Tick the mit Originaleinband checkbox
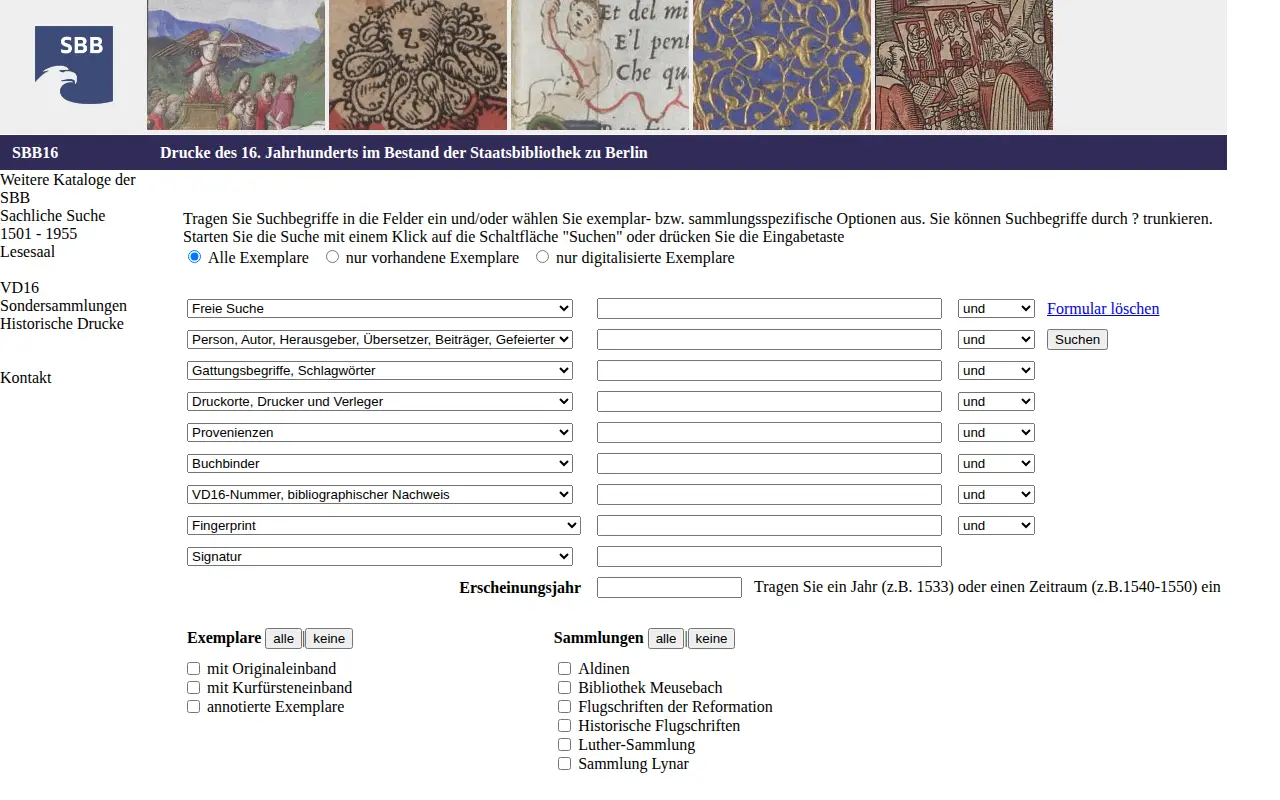The height and width of the screenshot is (800, 1280). coord(194,669)
